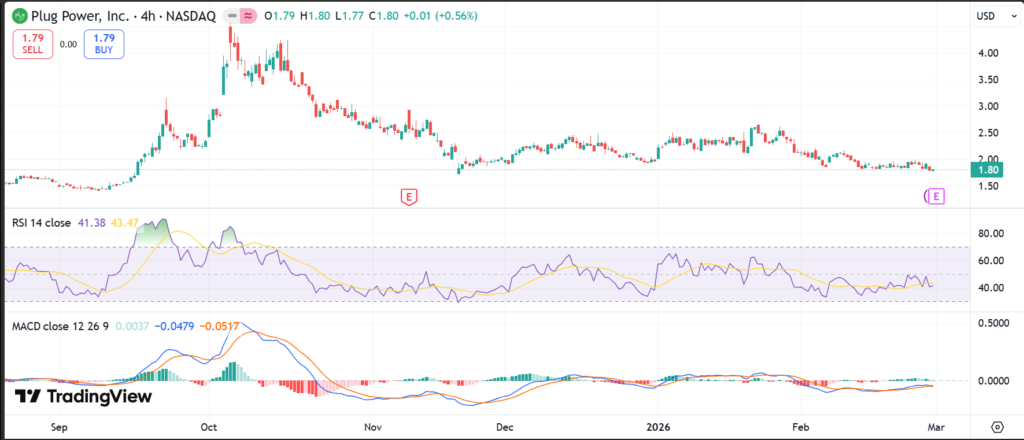Open chart settings gear at bottom right

(x=996, y=426)
